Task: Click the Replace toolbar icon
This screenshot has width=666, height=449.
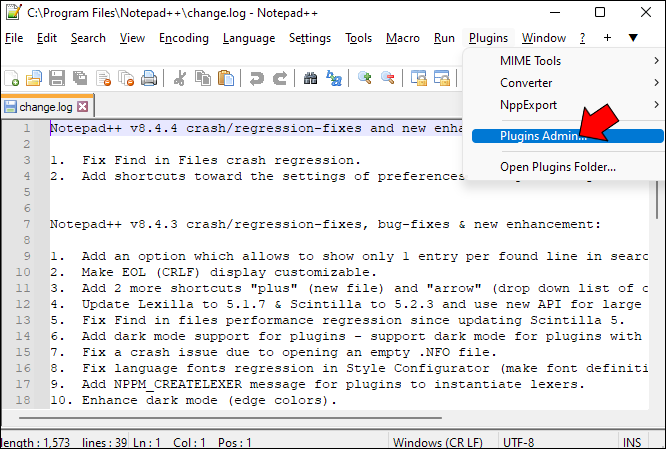Action: [334, 78]
